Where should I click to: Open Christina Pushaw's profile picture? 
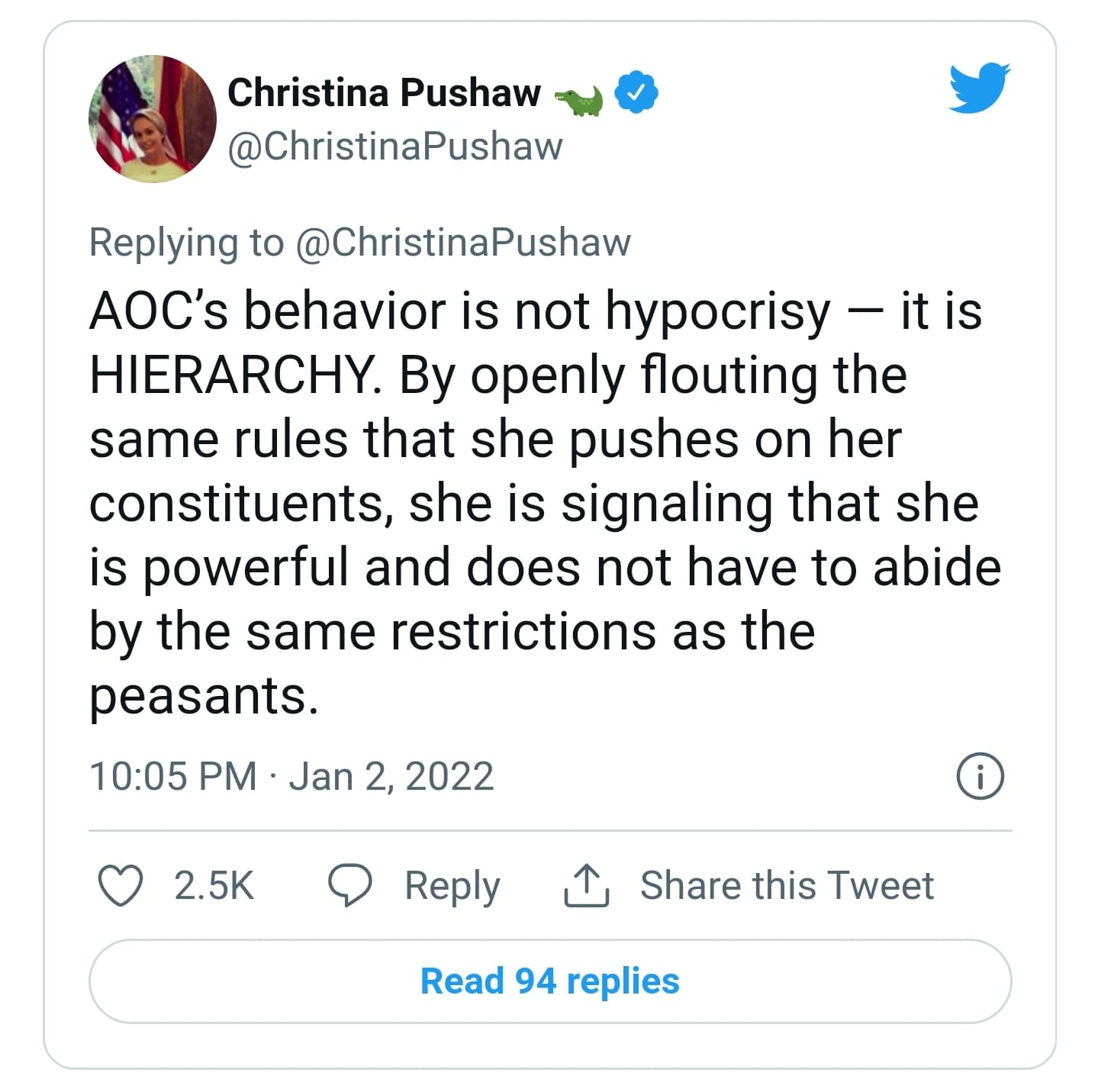[x=152, y=118]
